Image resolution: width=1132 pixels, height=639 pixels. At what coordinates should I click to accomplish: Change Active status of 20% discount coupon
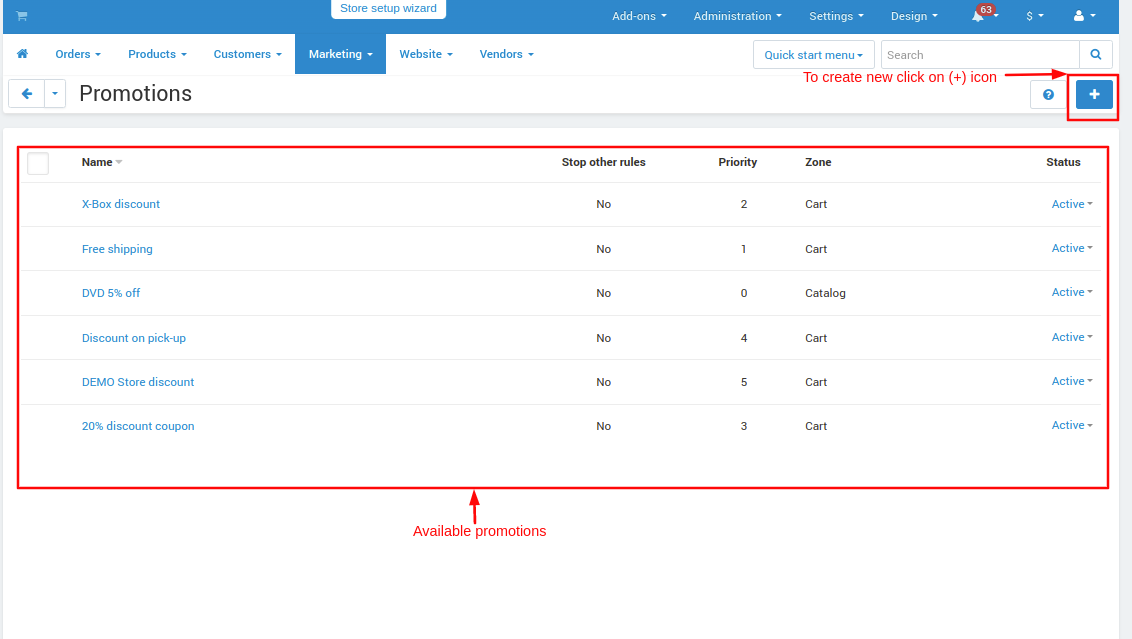point(1071,426)
